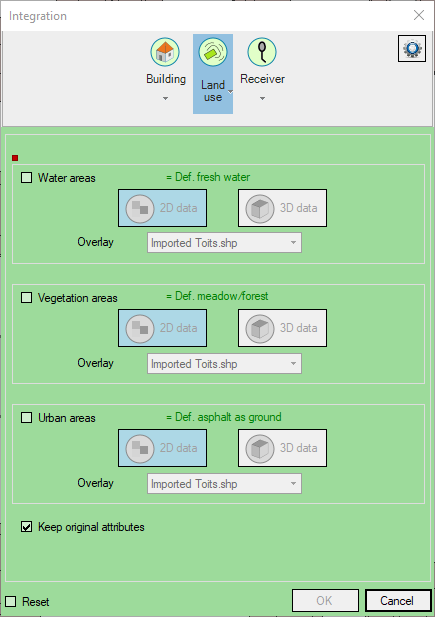
Task: Open the Water areas Overlay dropdown
Action: click(x=224, y=243)
